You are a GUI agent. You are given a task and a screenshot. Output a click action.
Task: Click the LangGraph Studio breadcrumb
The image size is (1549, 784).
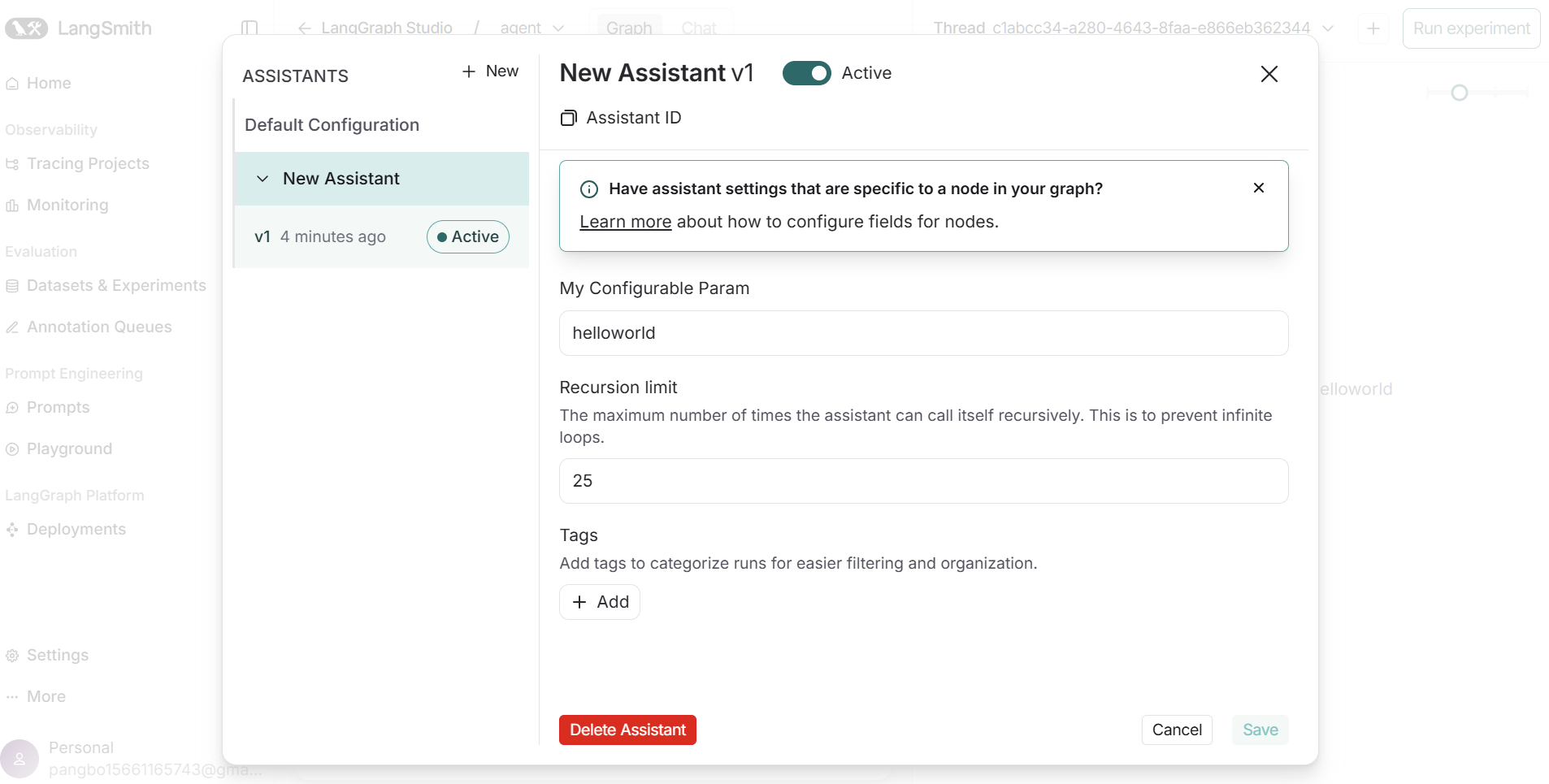coord(387,28)
